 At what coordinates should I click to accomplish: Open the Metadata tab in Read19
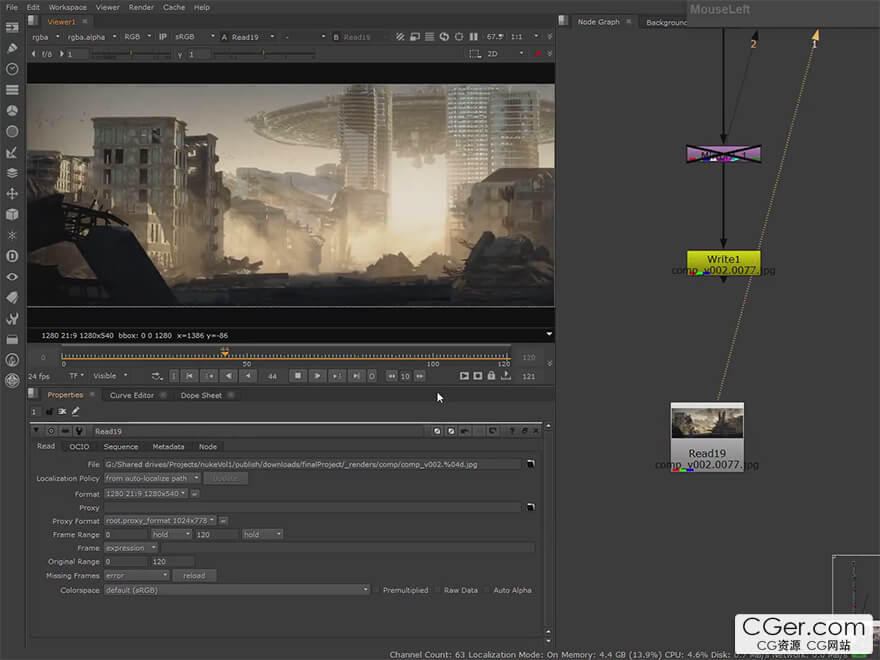[x=168, y=447]
